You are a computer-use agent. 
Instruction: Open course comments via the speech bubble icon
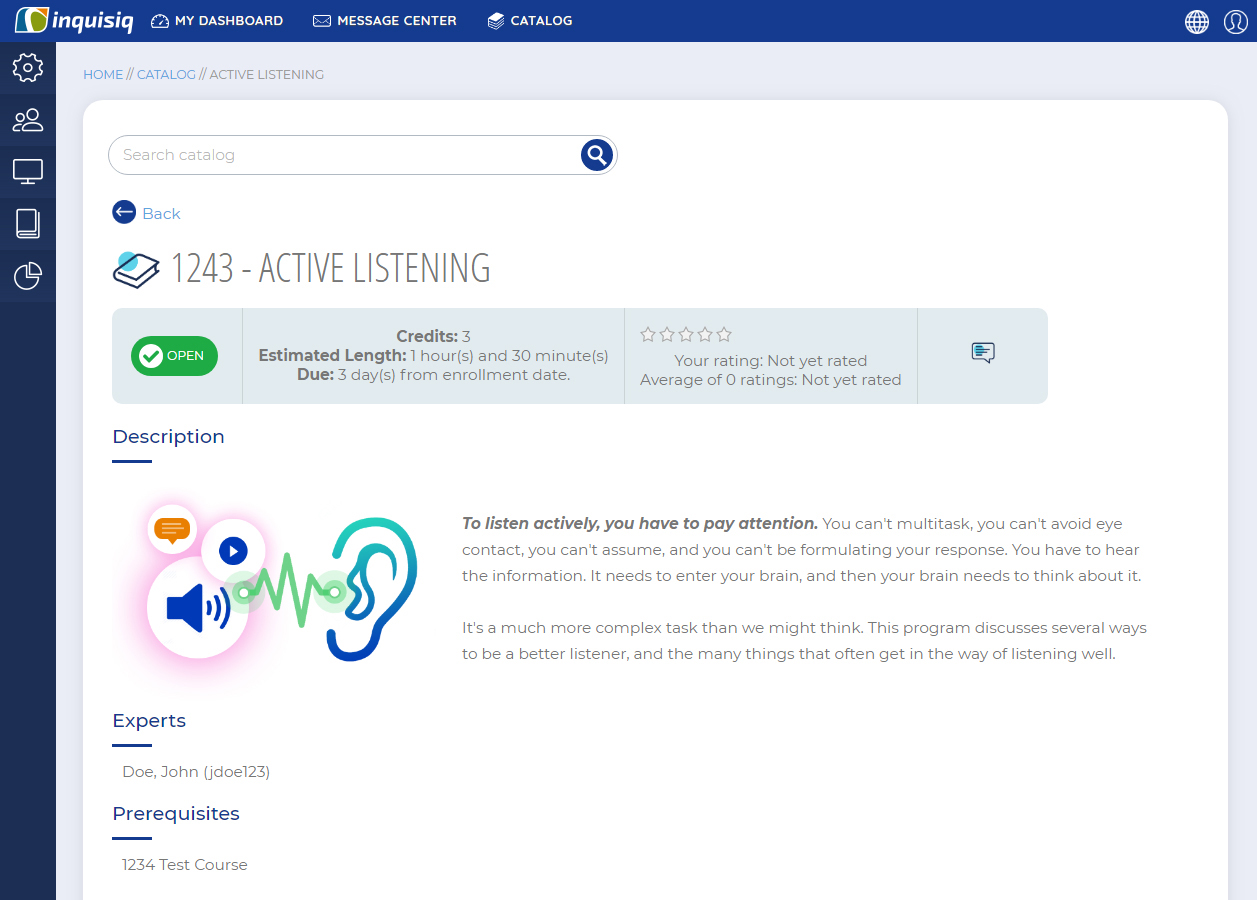(x=982, y=353)
